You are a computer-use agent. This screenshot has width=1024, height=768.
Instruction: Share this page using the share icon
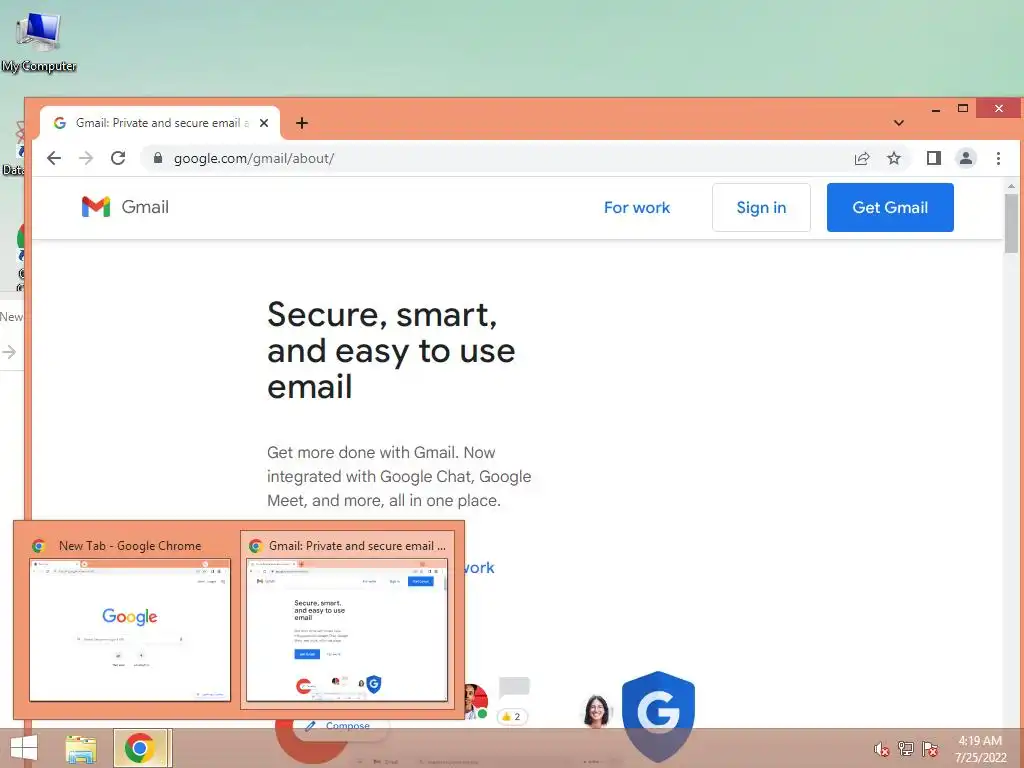pyautogui.click(x=862, y=158)
